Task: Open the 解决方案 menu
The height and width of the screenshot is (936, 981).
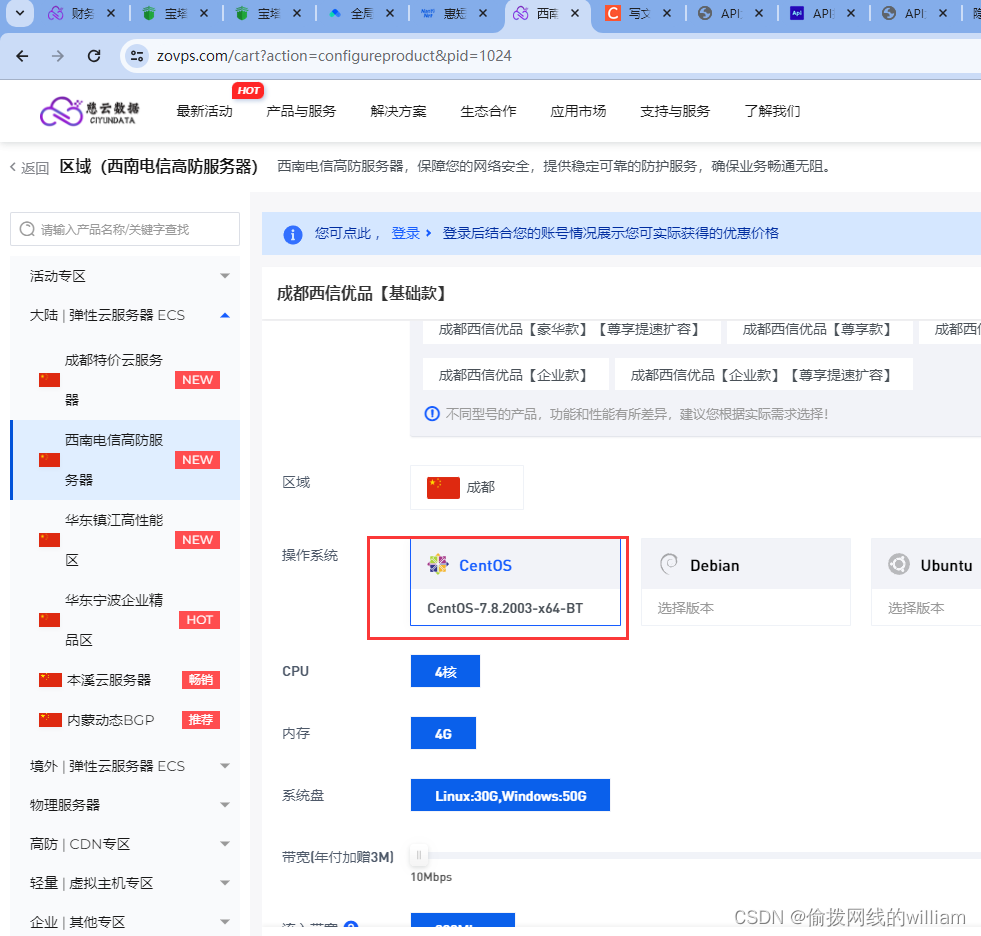Action: 398,111
